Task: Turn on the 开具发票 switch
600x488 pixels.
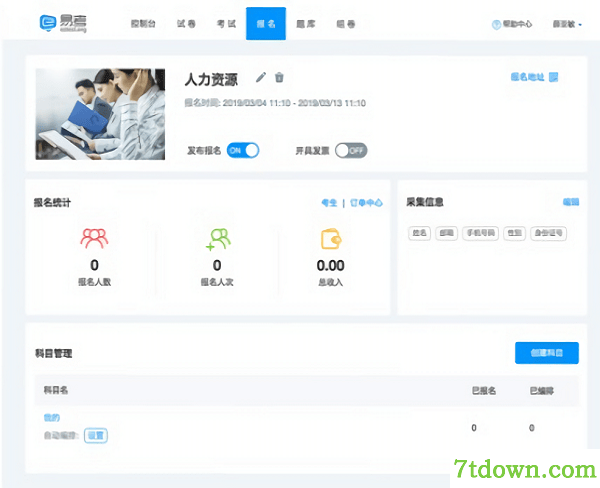Action: point(351,150)
